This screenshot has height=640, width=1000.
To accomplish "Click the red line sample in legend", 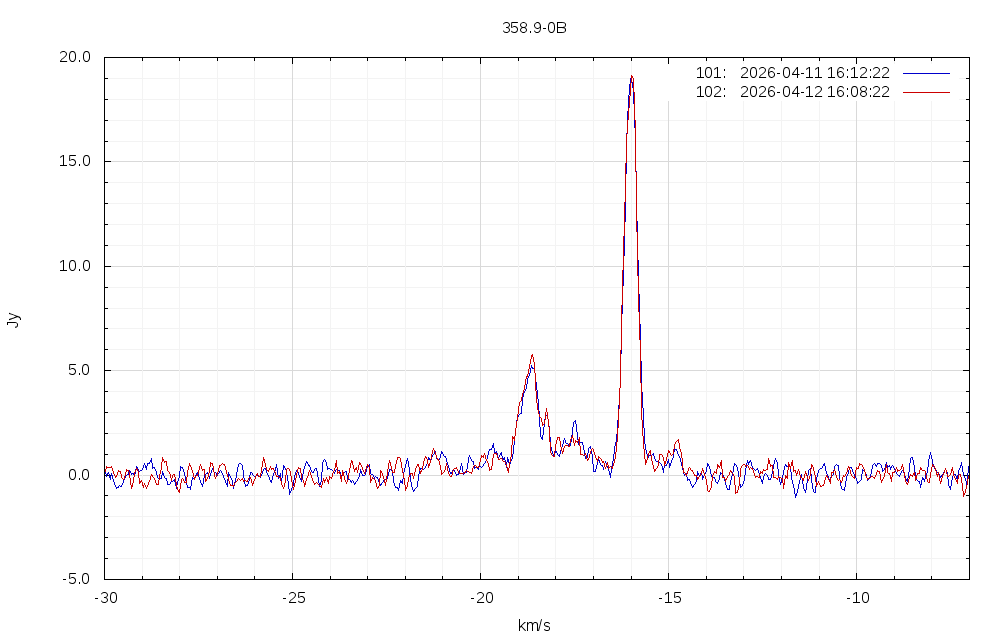I will point(925,92).
